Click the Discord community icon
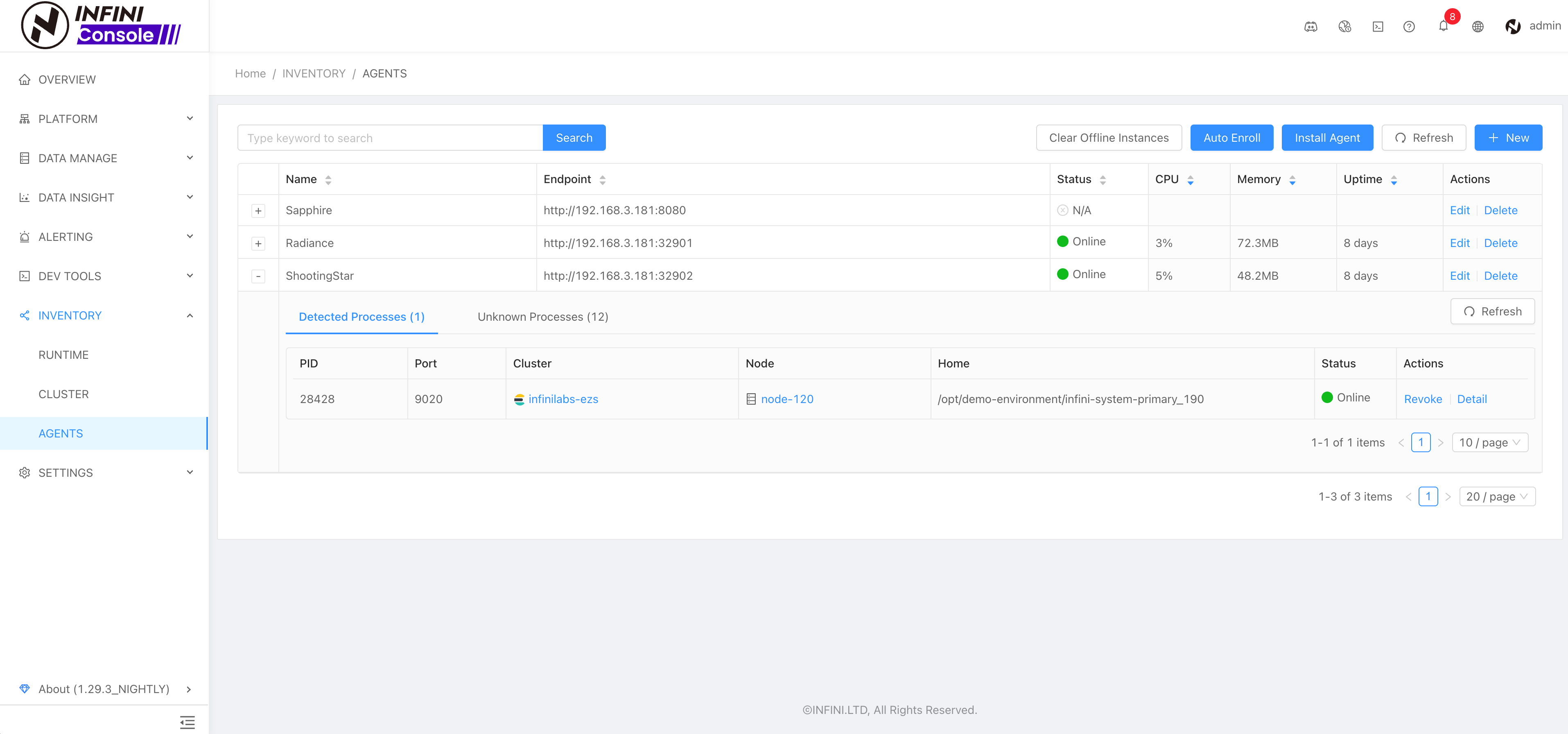This screenshot has width=1568, height=734. pos(1310,26)
